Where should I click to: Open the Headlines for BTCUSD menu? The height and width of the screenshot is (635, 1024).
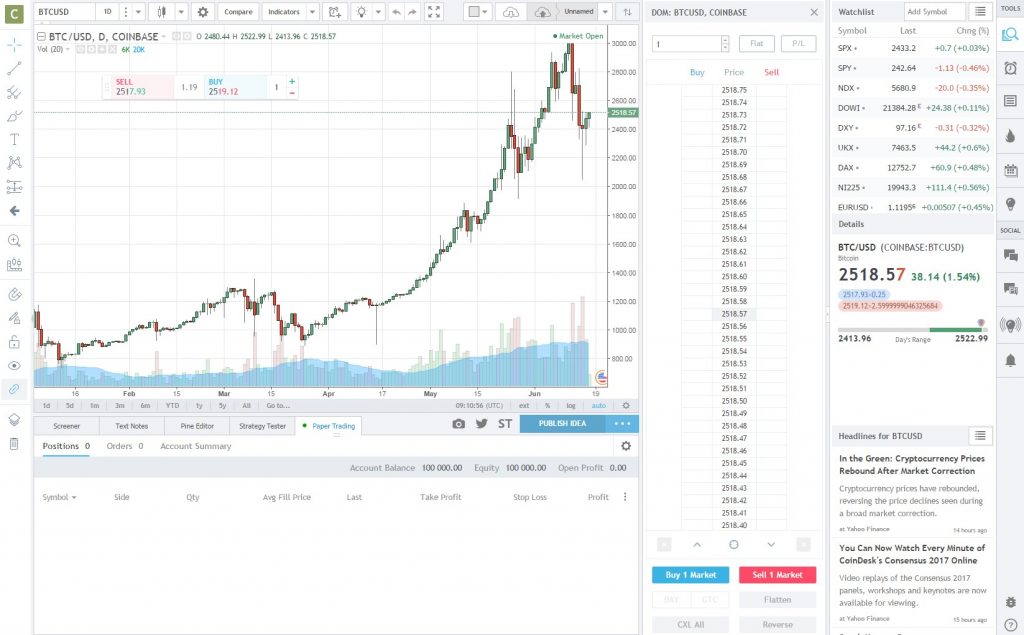[980, 436]
